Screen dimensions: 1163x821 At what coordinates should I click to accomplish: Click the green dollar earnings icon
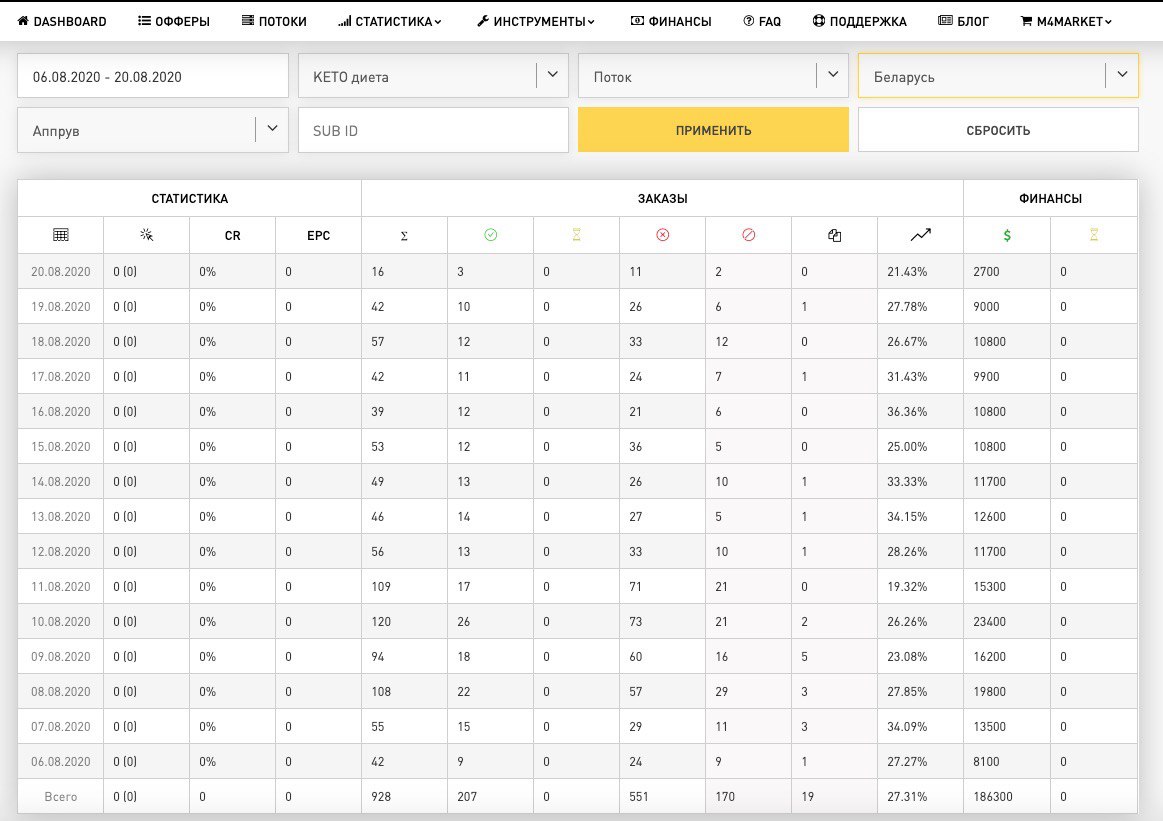pos(1006,235)
